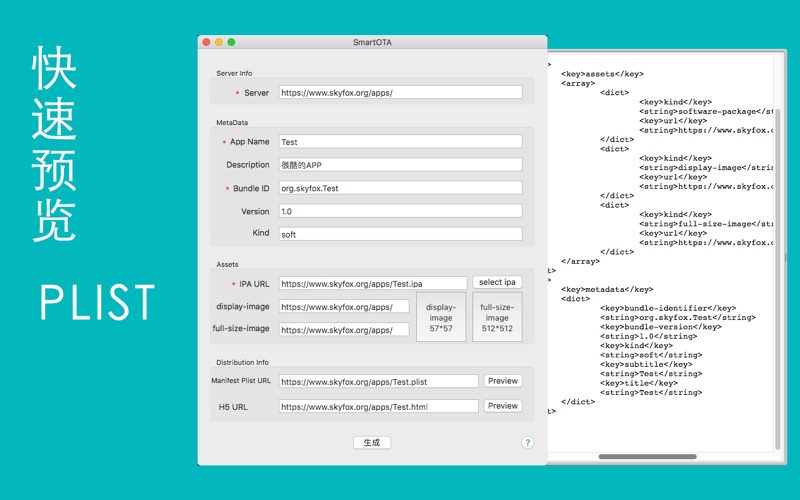Focus the display-image URL field

(x=344, y=307)
